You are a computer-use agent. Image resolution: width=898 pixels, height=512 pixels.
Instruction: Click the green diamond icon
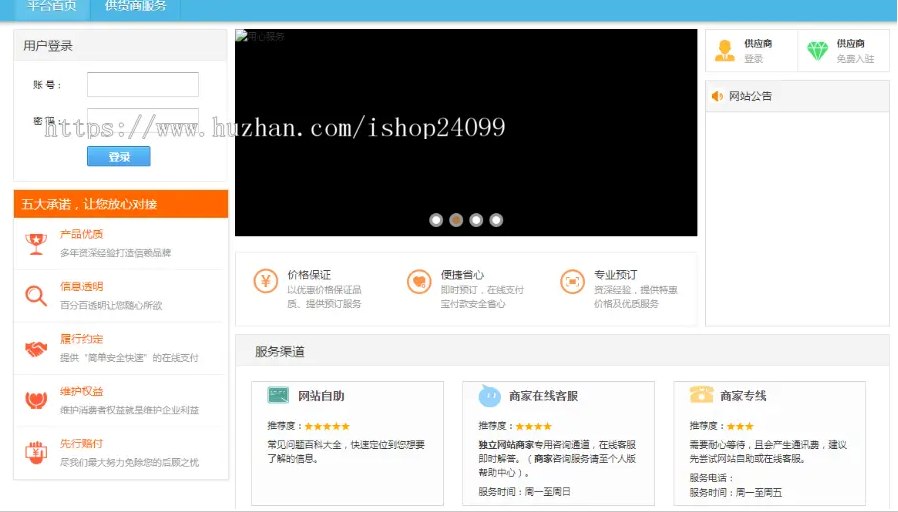click(817, 51)
